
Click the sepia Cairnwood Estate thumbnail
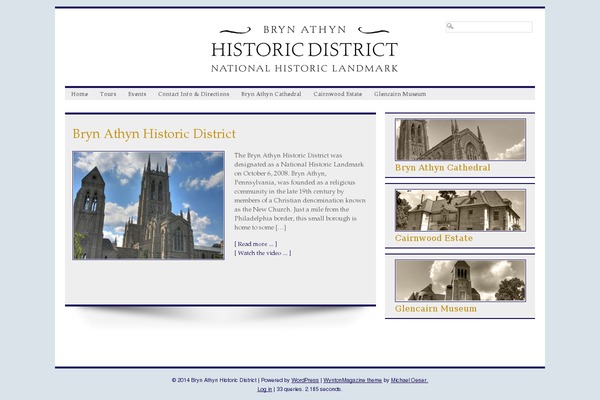coord(460,210)
